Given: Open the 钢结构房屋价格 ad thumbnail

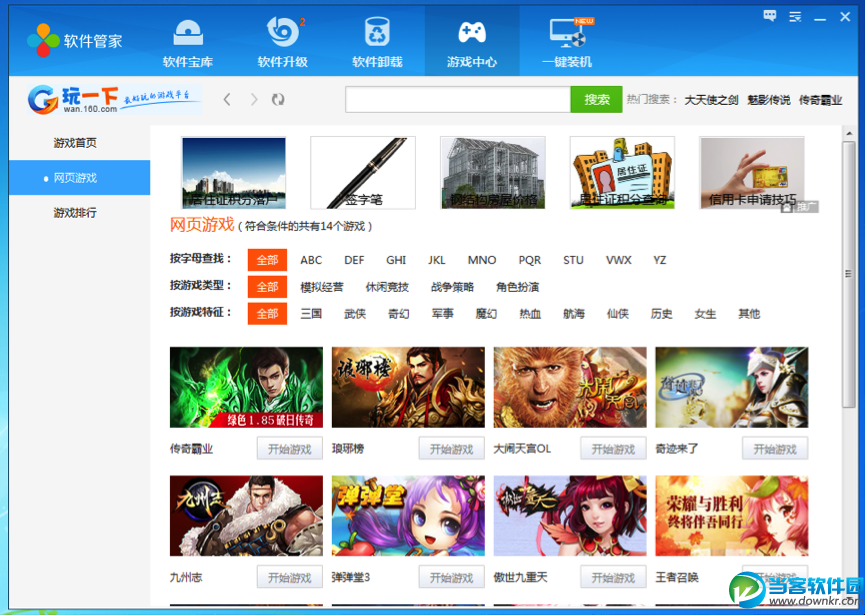Looking at the screenshot, I should 493,173.
